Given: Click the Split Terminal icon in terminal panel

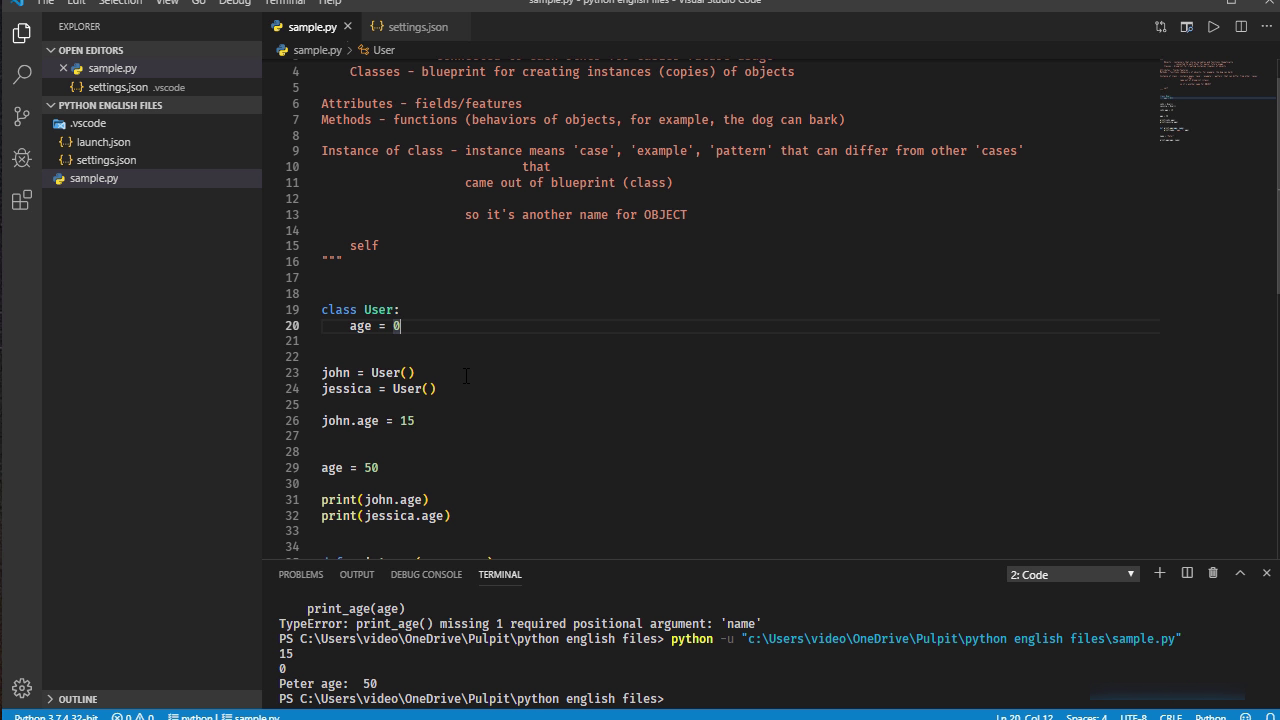Looking at the screenshot, I should point(1187,573).
